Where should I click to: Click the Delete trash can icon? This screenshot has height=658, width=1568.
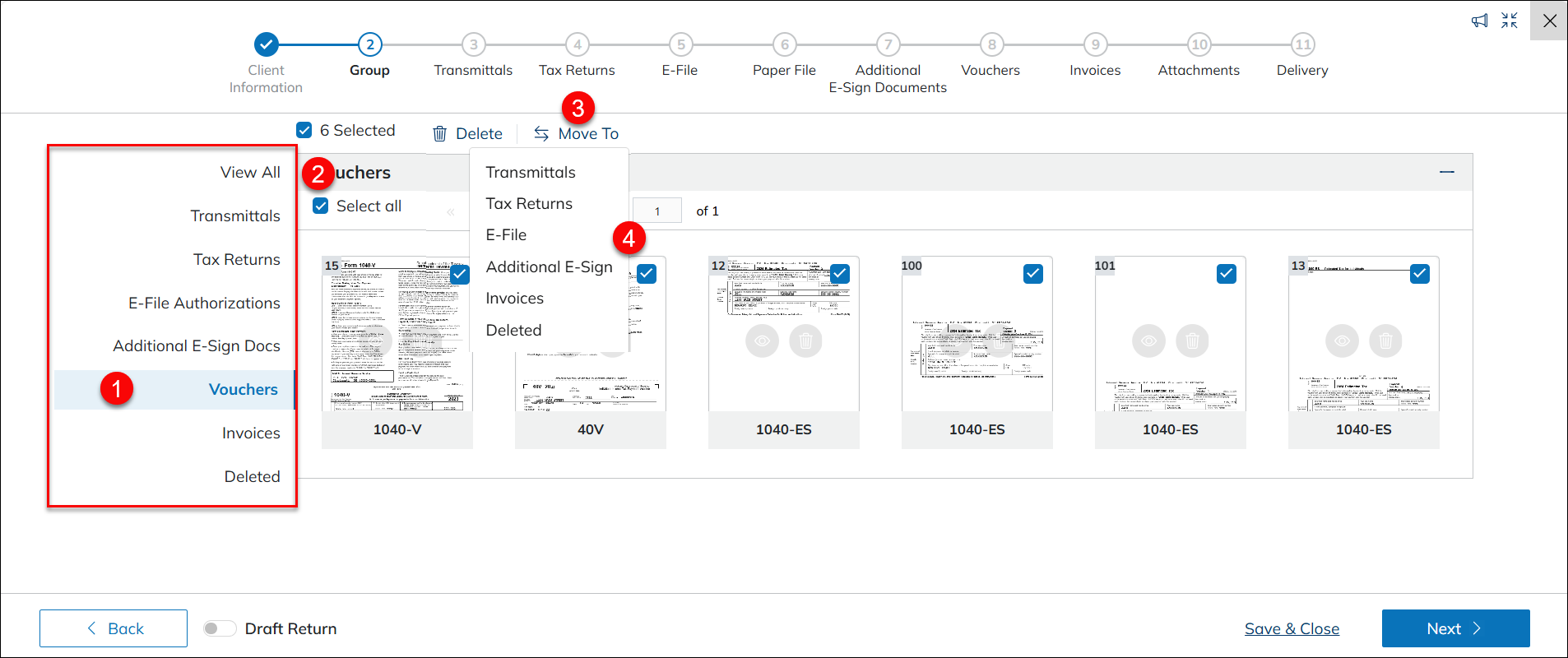[440, 134]
